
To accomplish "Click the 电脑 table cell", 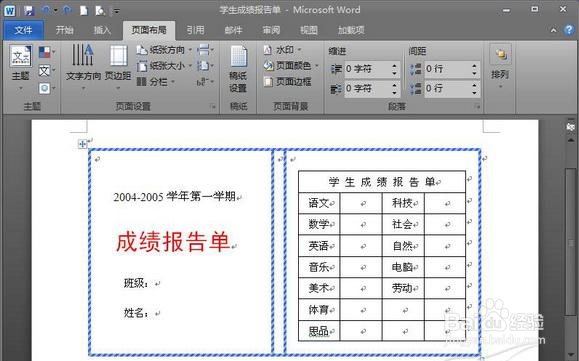I will tap(403, 267).
